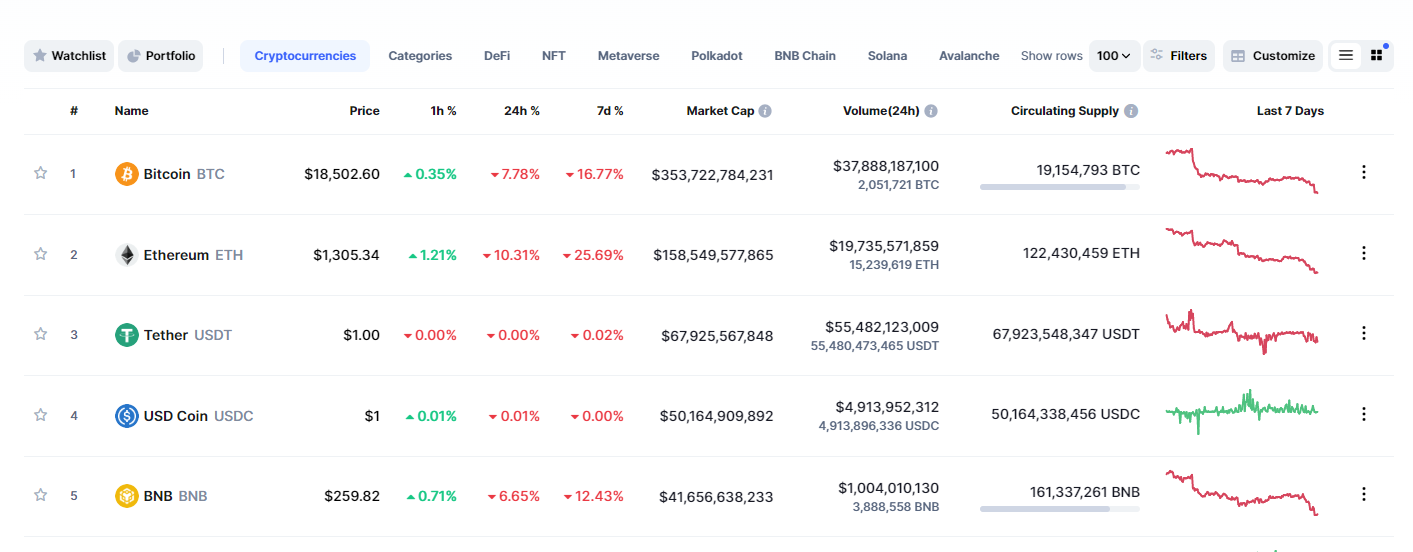Open the three-dot menu for BNB
The image size is (1413, 552).
[x=1363, y=493]
